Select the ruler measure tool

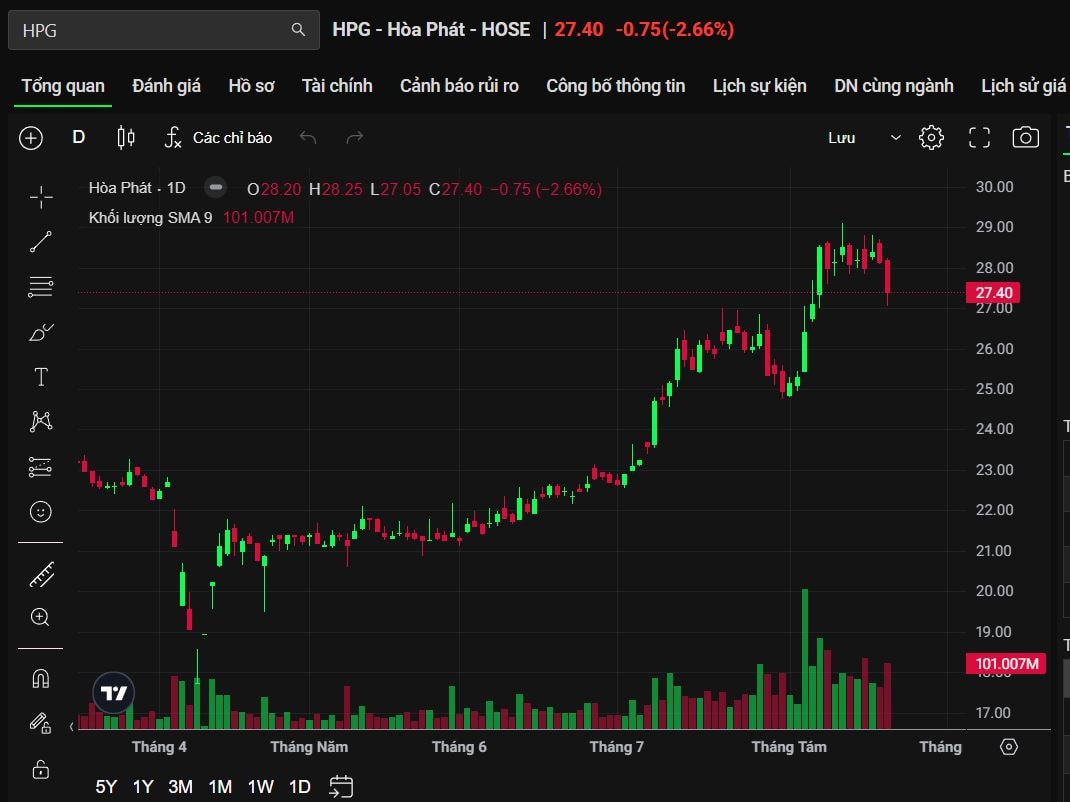41,575
